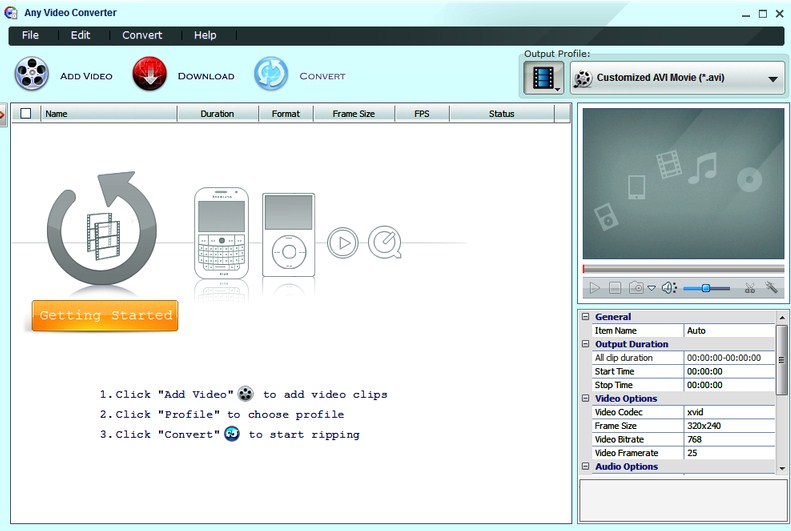Click the description box below properties
Screen dimensions: 791x531
pyautogui.click(x=684, y=501)
